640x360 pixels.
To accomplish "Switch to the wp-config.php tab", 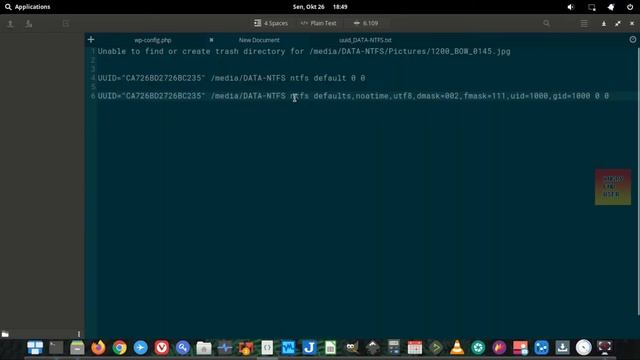I will pyautogui.click(x=153, y=40).
